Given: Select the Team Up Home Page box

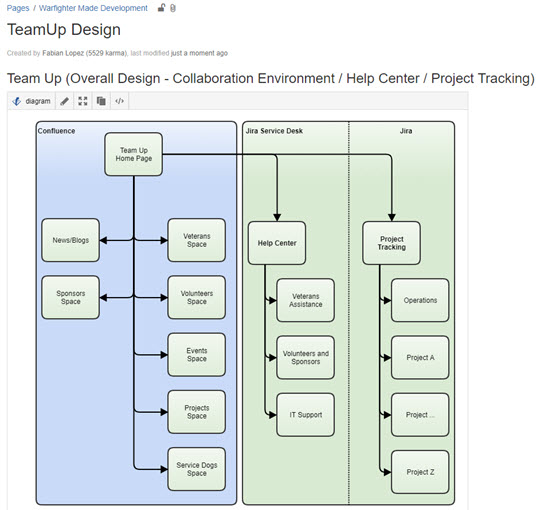Looking at the screenshot, I should point(134,154).
